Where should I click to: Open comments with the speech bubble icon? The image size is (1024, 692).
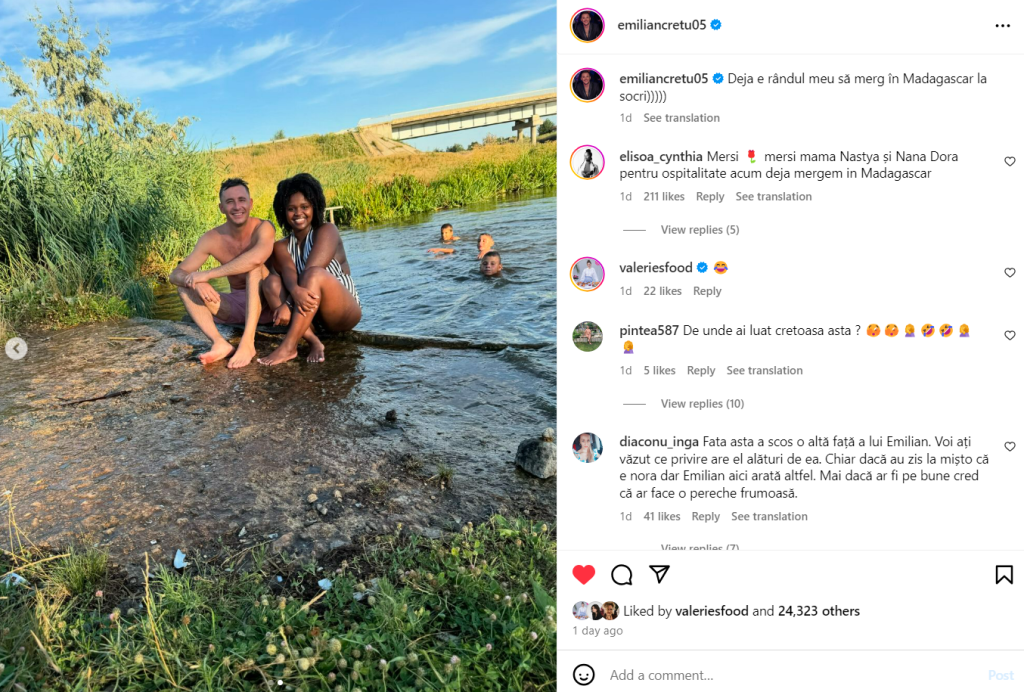(x=622, y=574)
